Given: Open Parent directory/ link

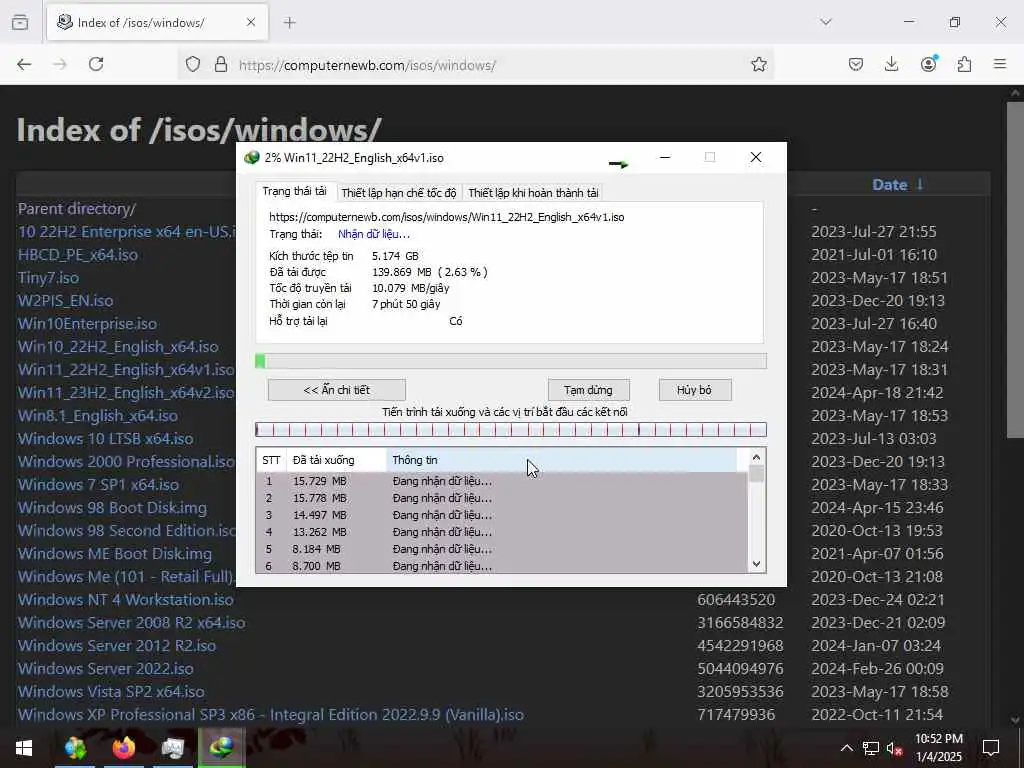Looking at the screenshot, I should (76, 209).
